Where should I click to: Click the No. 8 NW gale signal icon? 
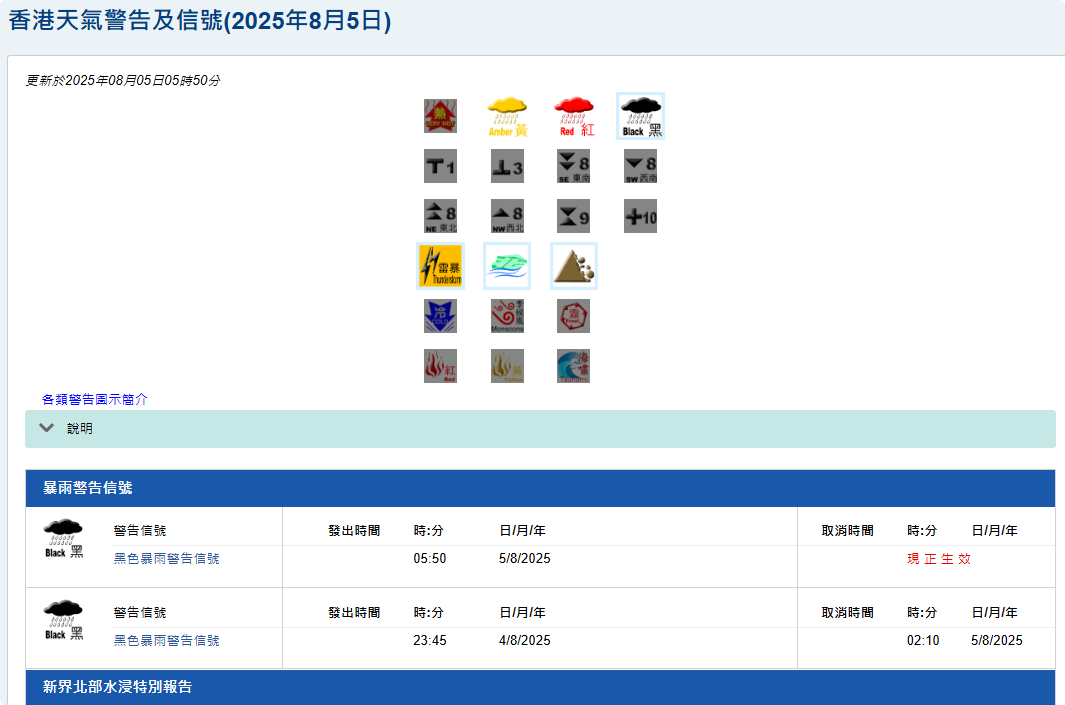tap(507, 217)
